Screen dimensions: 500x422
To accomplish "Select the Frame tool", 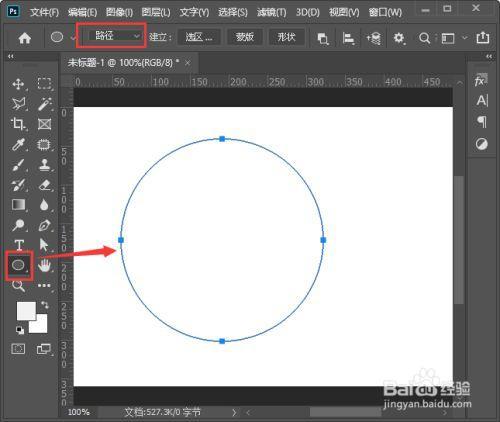I will pos(44,124).
